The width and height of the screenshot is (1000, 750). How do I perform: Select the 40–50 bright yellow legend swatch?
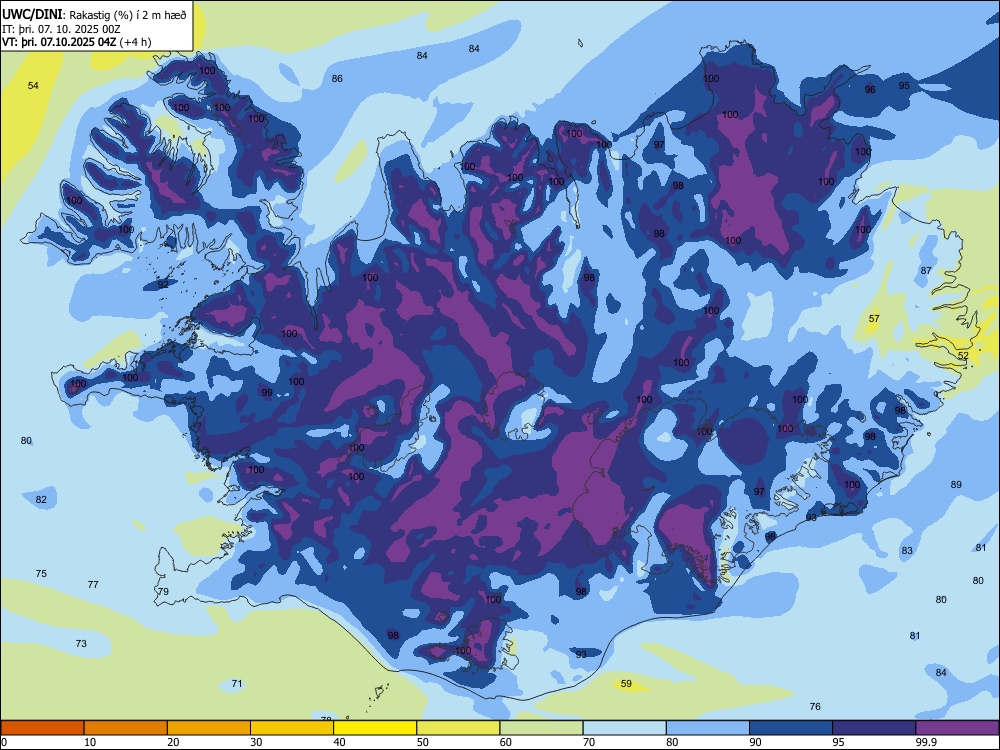click(x=375, y=728)
